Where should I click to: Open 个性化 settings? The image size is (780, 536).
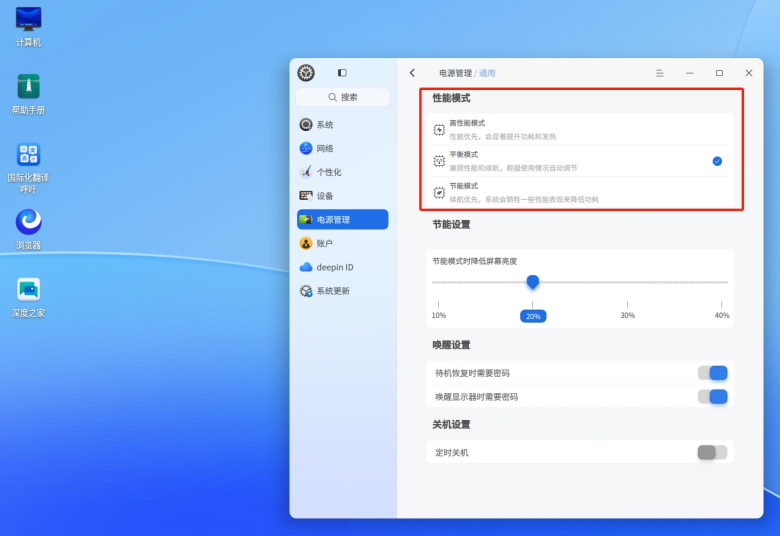(343, 172)
